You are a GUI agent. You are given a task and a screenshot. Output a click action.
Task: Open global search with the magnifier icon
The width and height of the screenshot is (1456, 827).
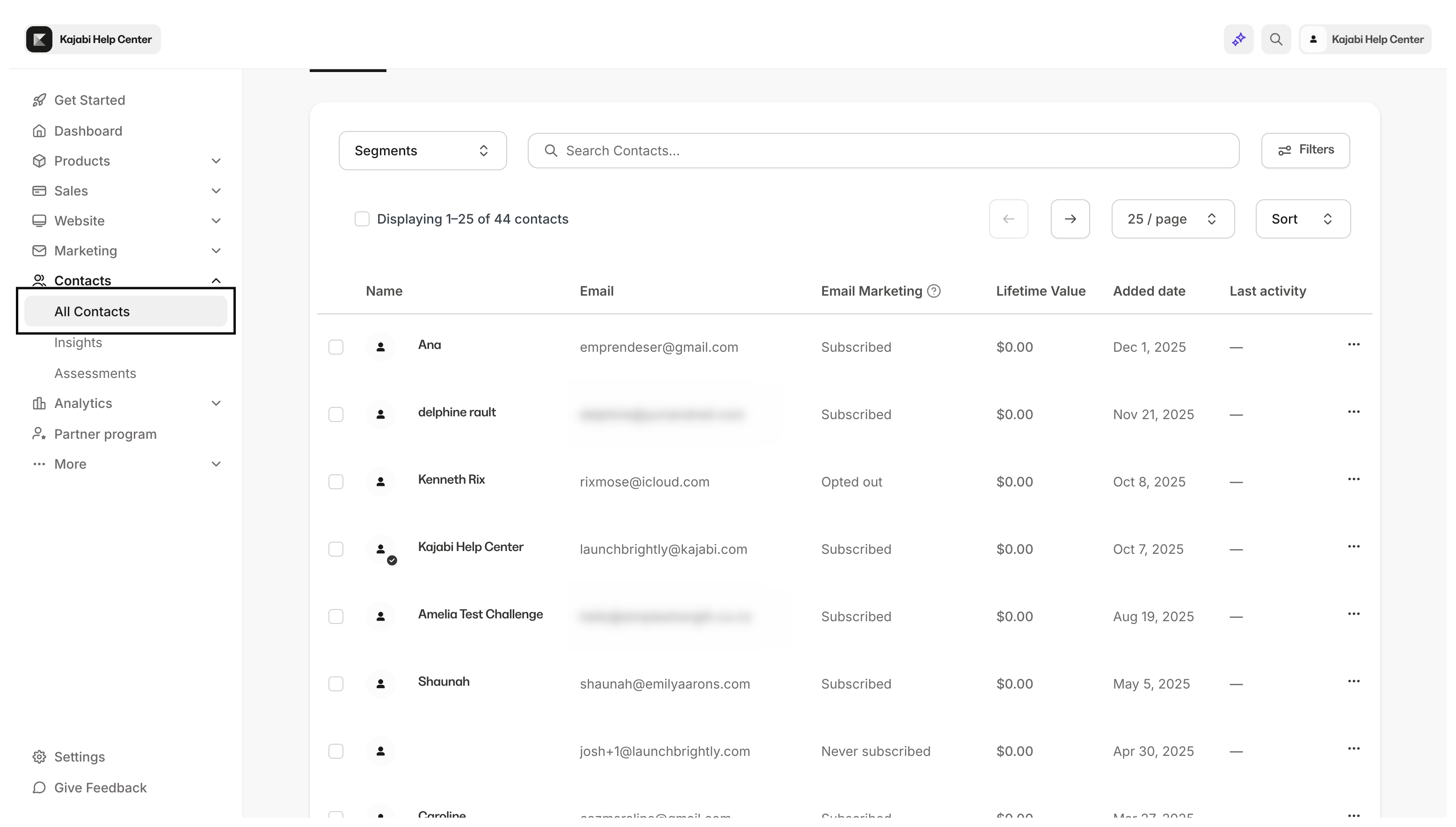[1276, 39]
